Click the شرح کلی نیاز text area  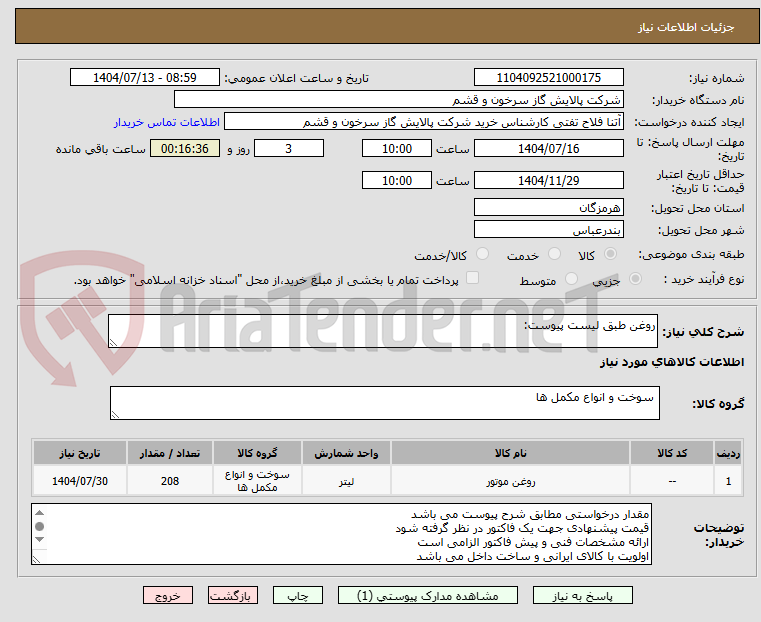click(x=383, y=331)
